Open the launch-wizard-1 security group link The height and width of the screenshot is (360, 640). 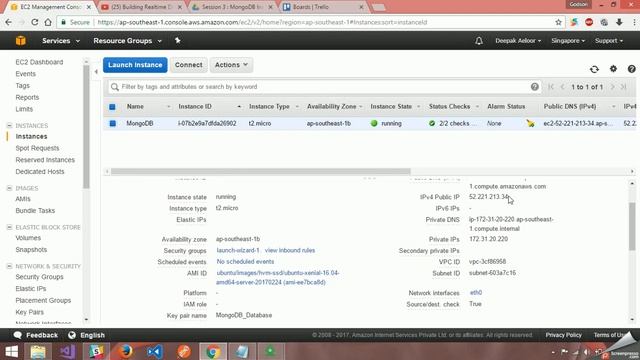[x=238, y=250]
